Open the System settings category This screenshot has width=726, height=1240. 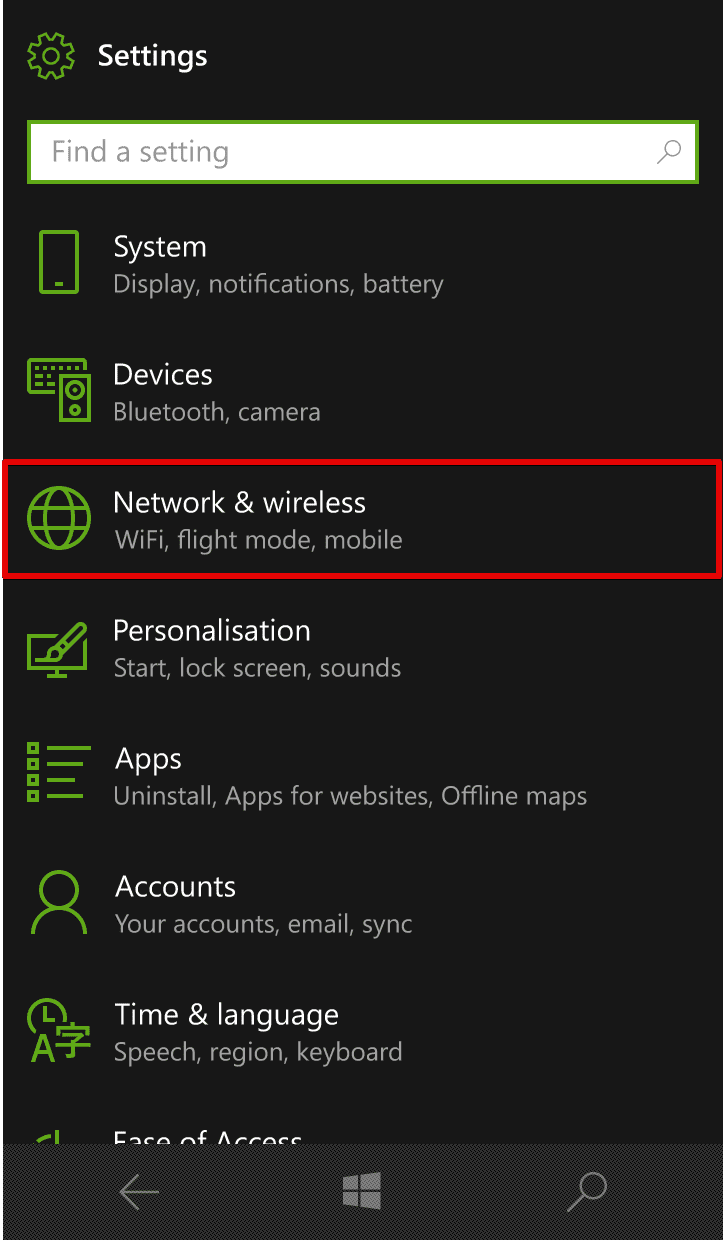pos(363,263)
